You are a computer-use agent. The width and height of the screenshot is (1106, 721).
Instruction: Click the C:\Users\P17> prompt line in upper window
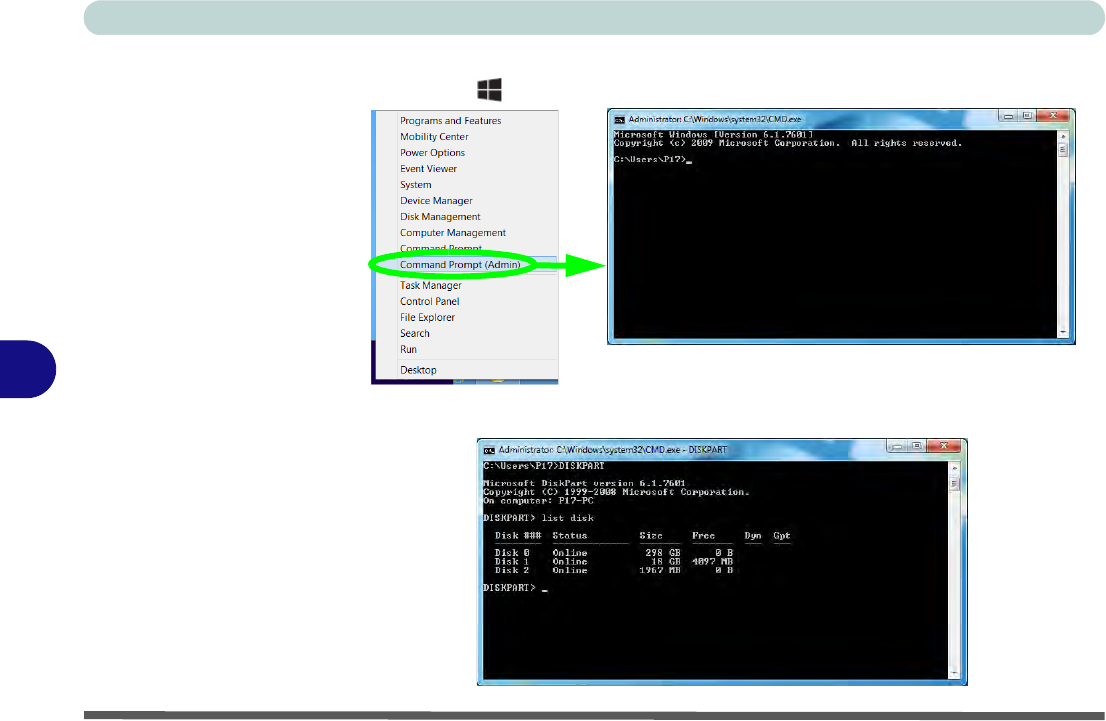click(652, 159)
